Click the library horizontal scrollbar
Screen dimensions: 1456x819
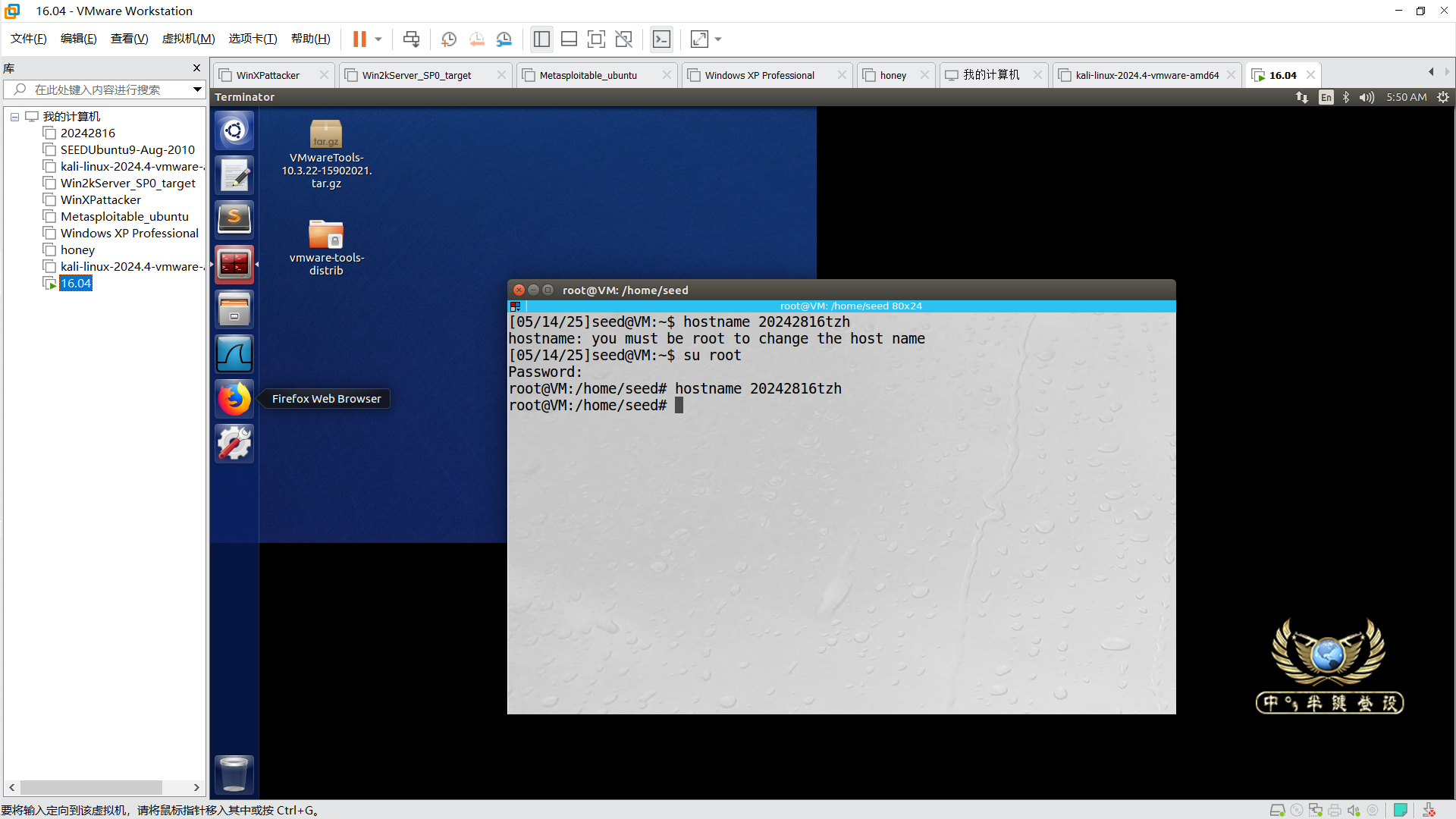(x=91, y=787)
